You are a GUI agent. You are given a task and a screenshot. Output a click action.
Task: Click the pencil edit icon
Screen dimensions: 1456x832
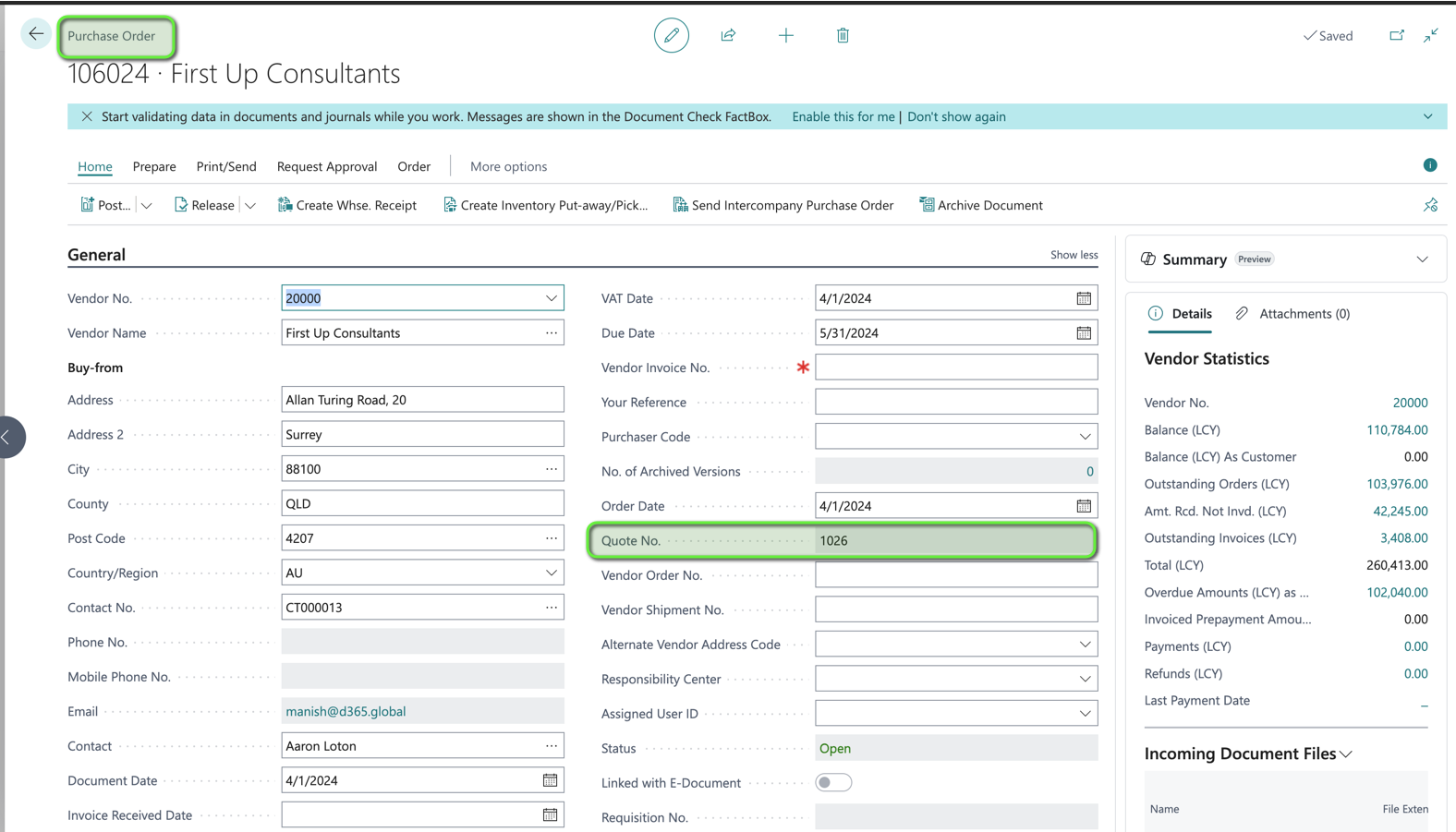[672, 35]
